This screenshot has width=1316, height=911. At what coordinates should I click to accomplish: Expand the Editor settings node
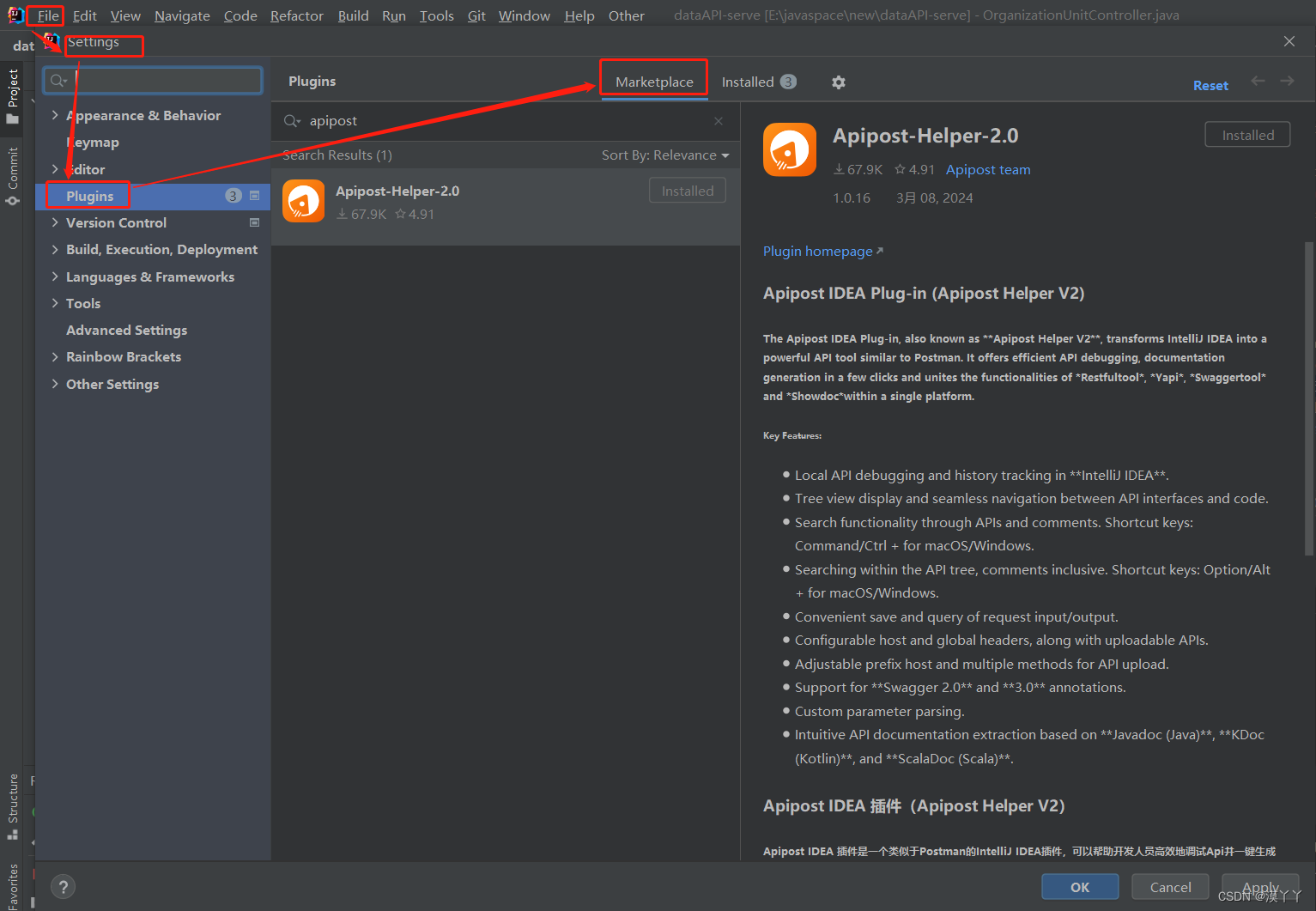(55, 169)
